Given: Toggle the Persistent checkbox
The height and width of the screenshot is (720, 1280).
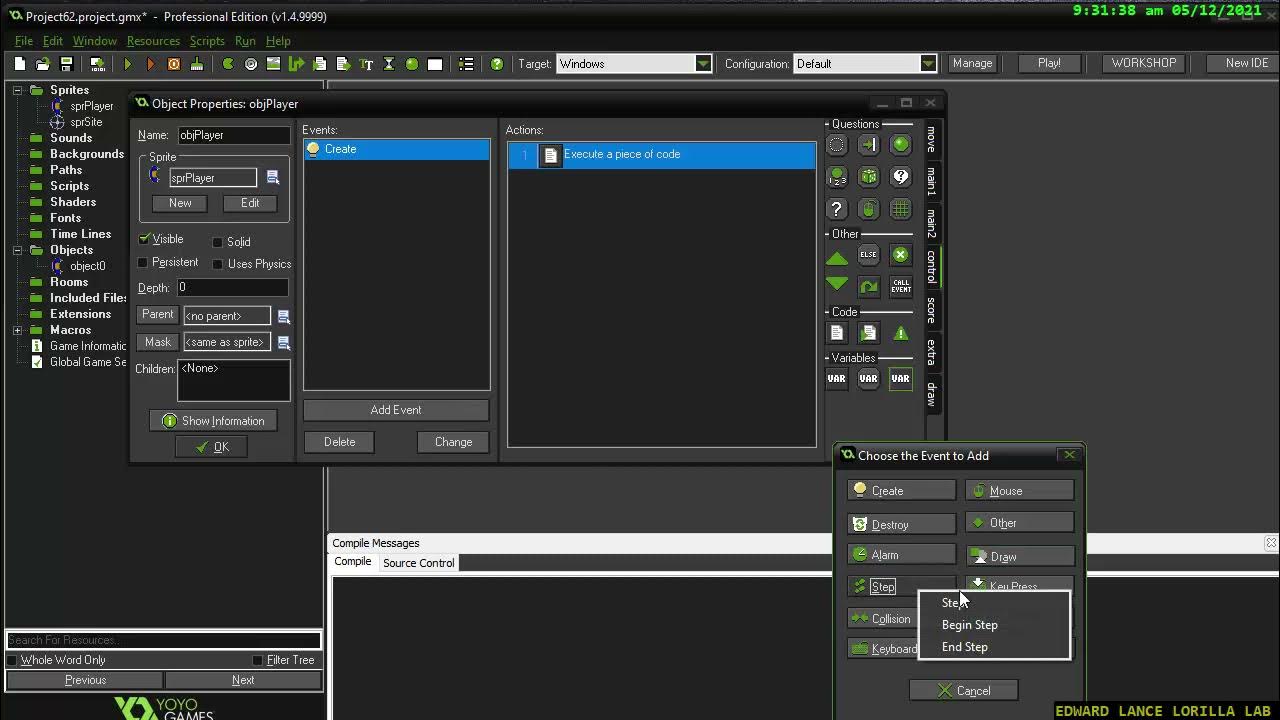Looking at the screenshot, I should tap(143, 262).
